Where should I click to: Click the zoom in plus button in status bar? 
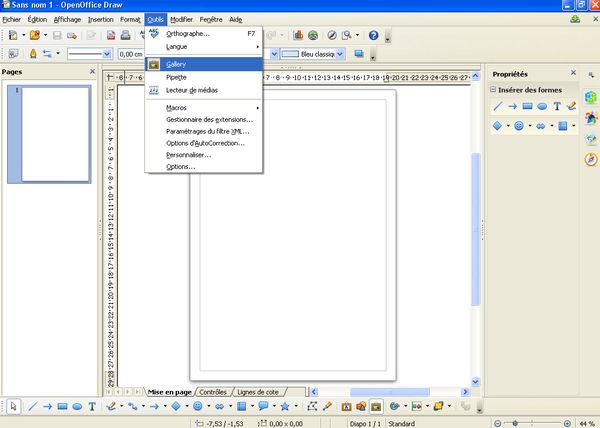coord(567,423)
